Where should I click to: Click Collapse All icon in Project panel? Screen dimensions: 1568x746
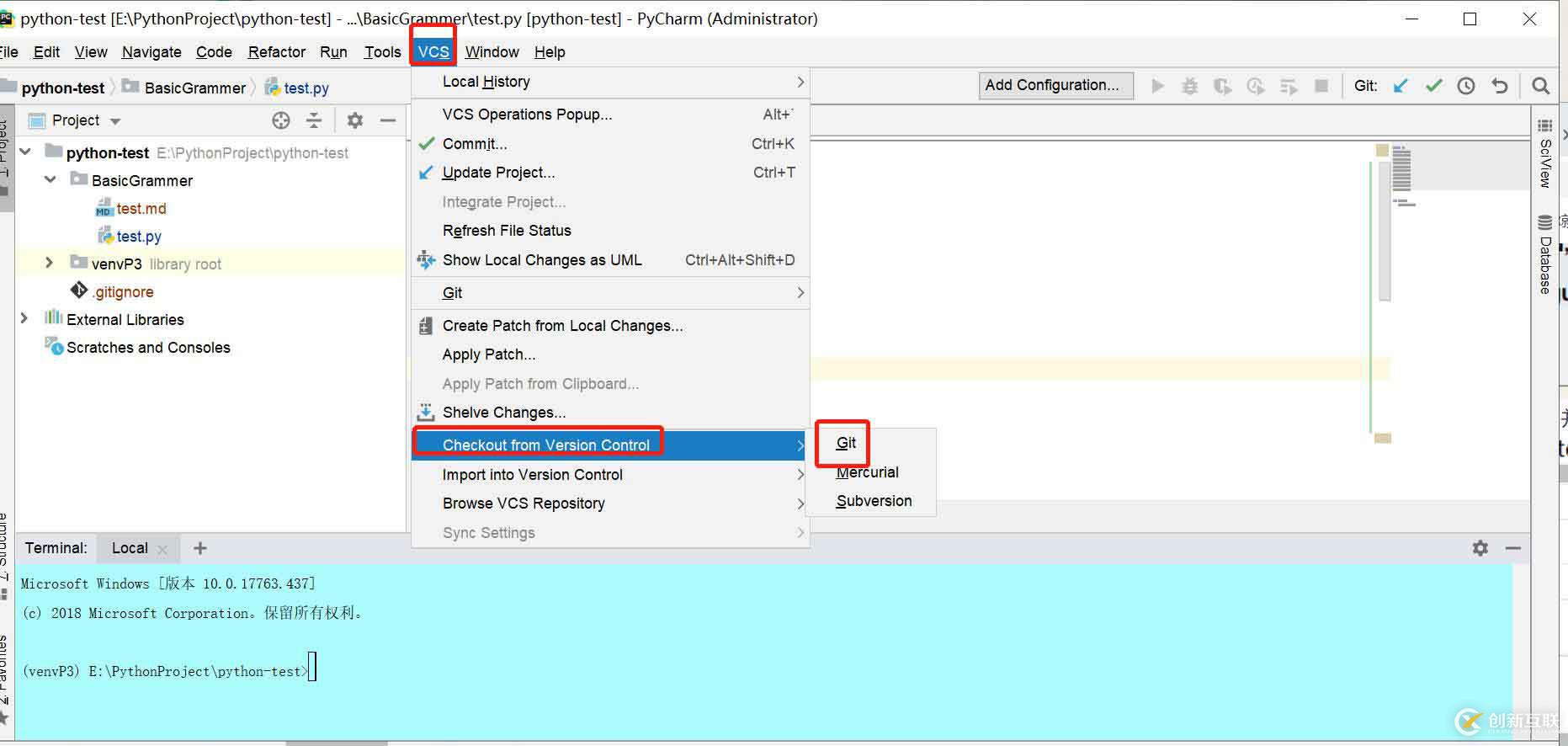[314, 120]
